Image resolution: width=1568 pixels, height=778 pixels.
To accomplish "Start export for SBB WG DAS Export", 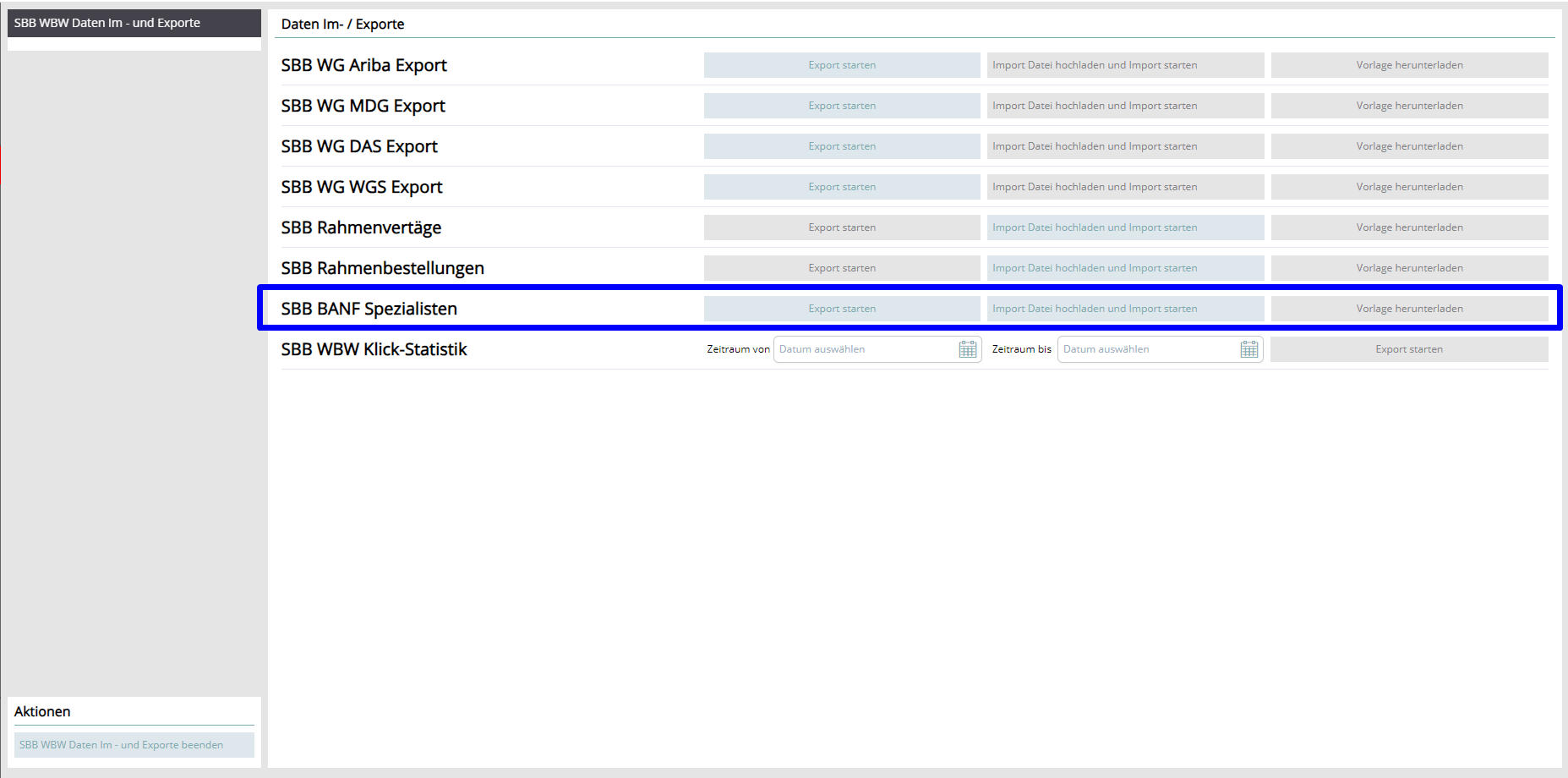I will [x=842, y=146].
